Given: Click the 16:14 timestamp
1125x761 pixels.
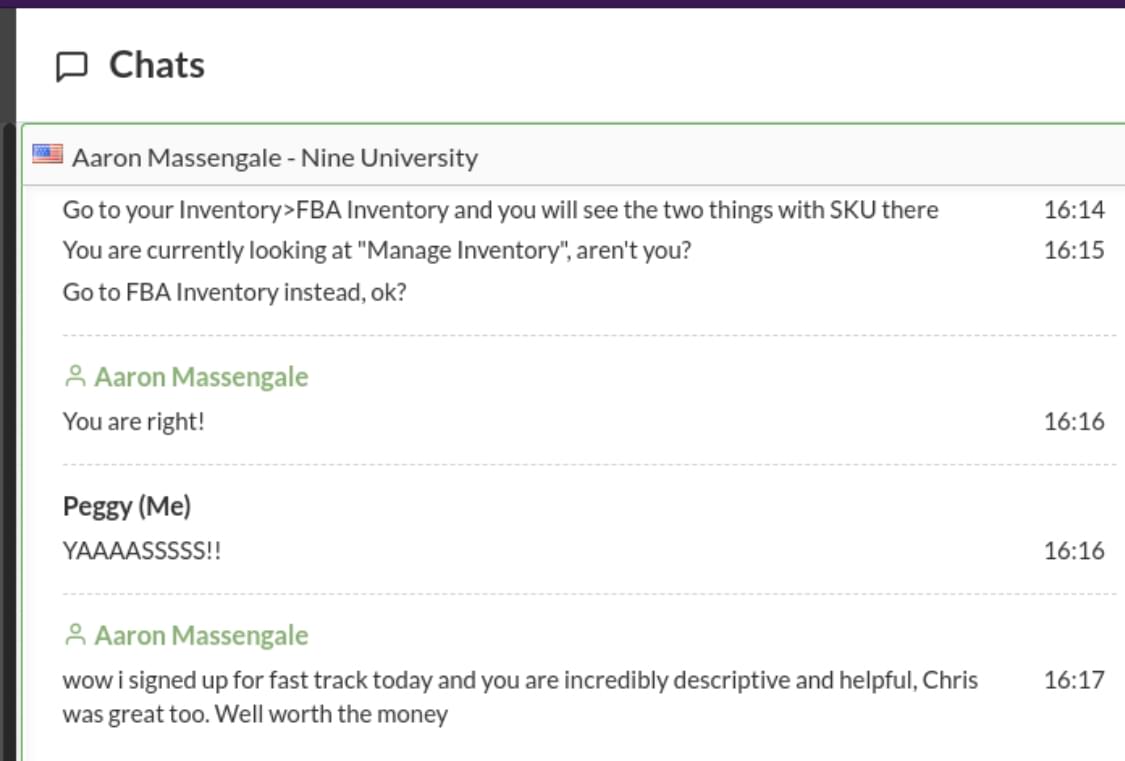Looking at the screenshot, I should 1074,210.
